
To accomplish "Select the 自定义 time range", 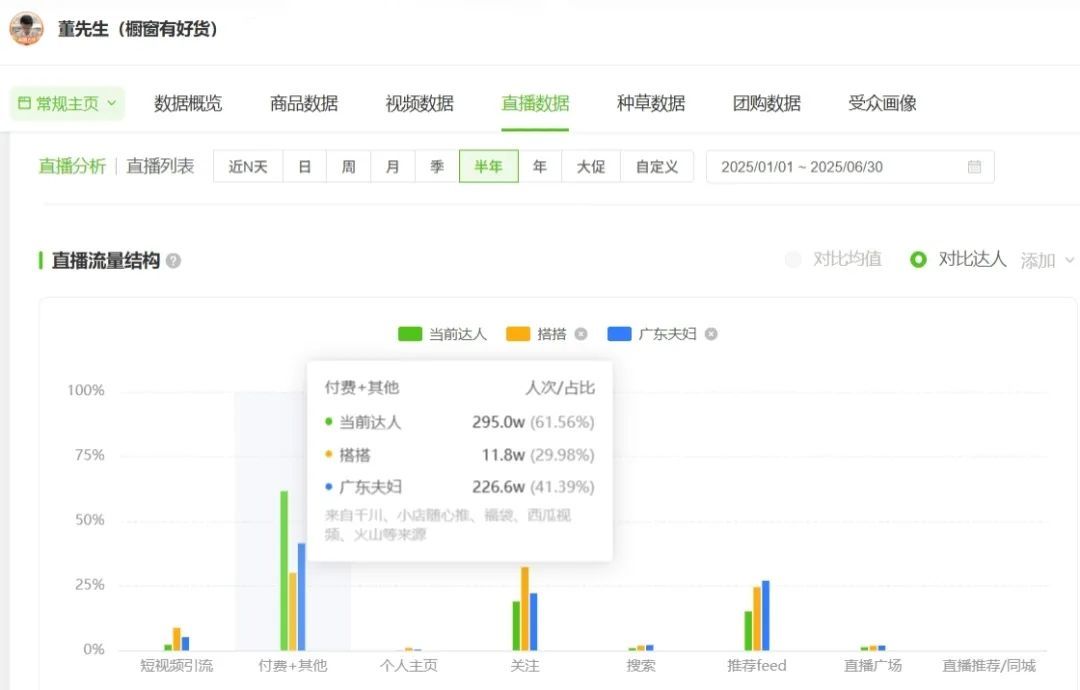I will pyautogui.click(x=656, y=167).
